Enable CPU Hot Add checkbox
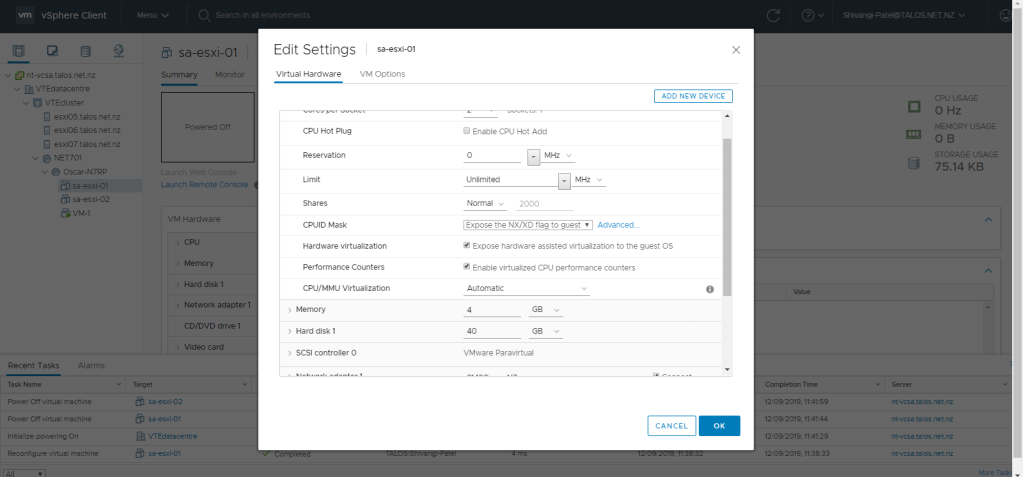 (467, 131)
